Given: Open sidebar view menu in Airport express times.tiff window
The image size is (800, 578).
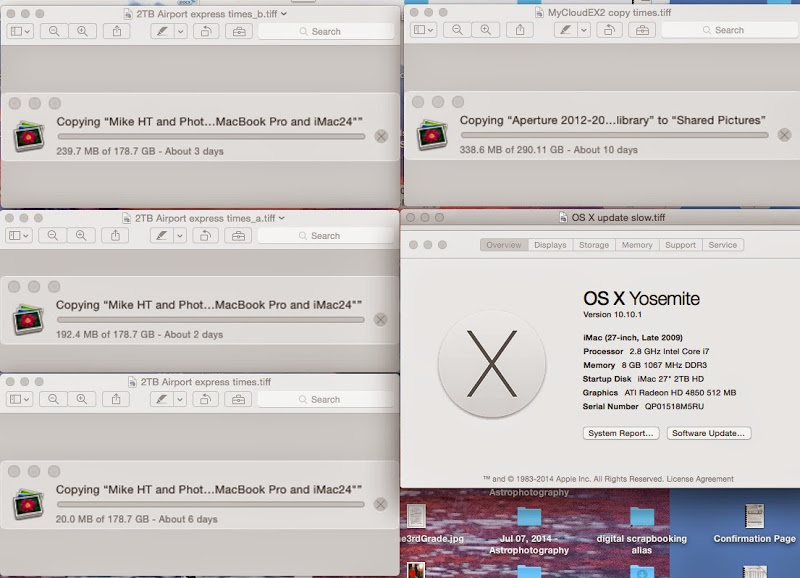Looking at the screenshot, I should (x=19, y=399).
